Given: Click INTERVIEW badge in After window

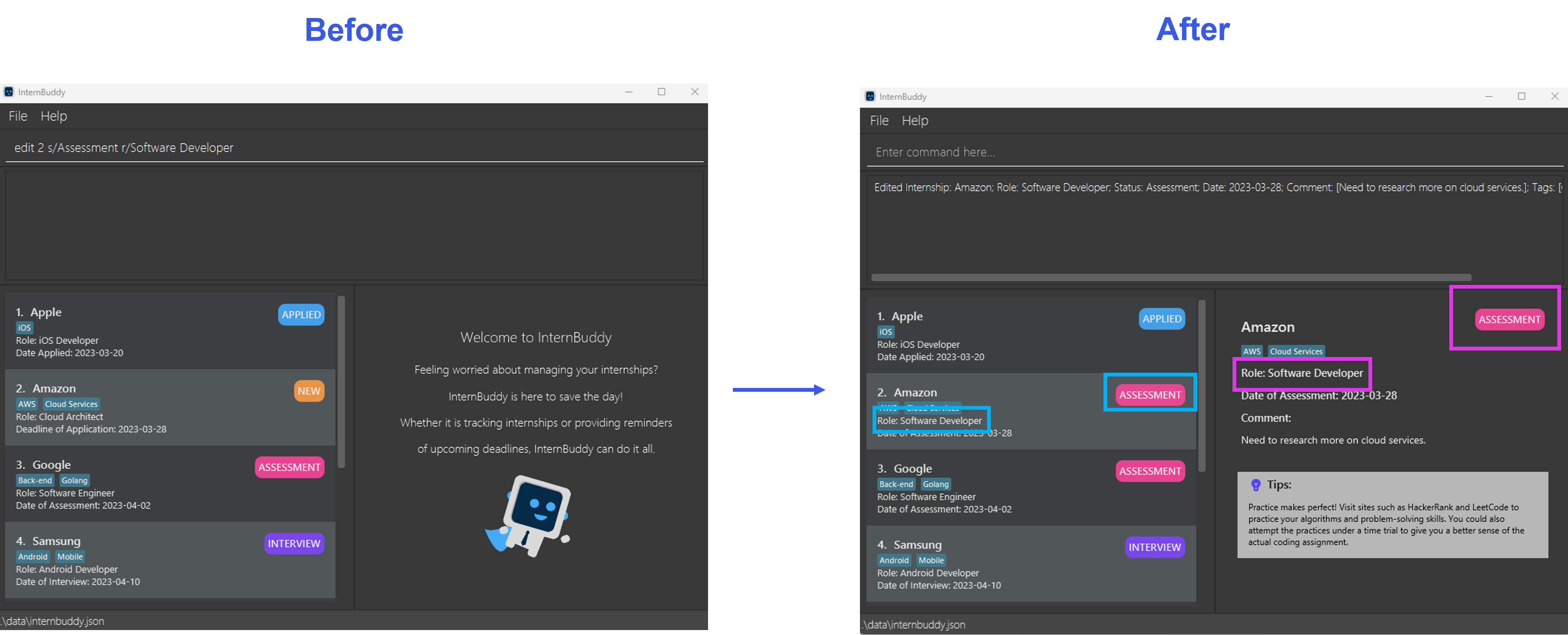Looking at the screenshot, I should (1155, 547).
